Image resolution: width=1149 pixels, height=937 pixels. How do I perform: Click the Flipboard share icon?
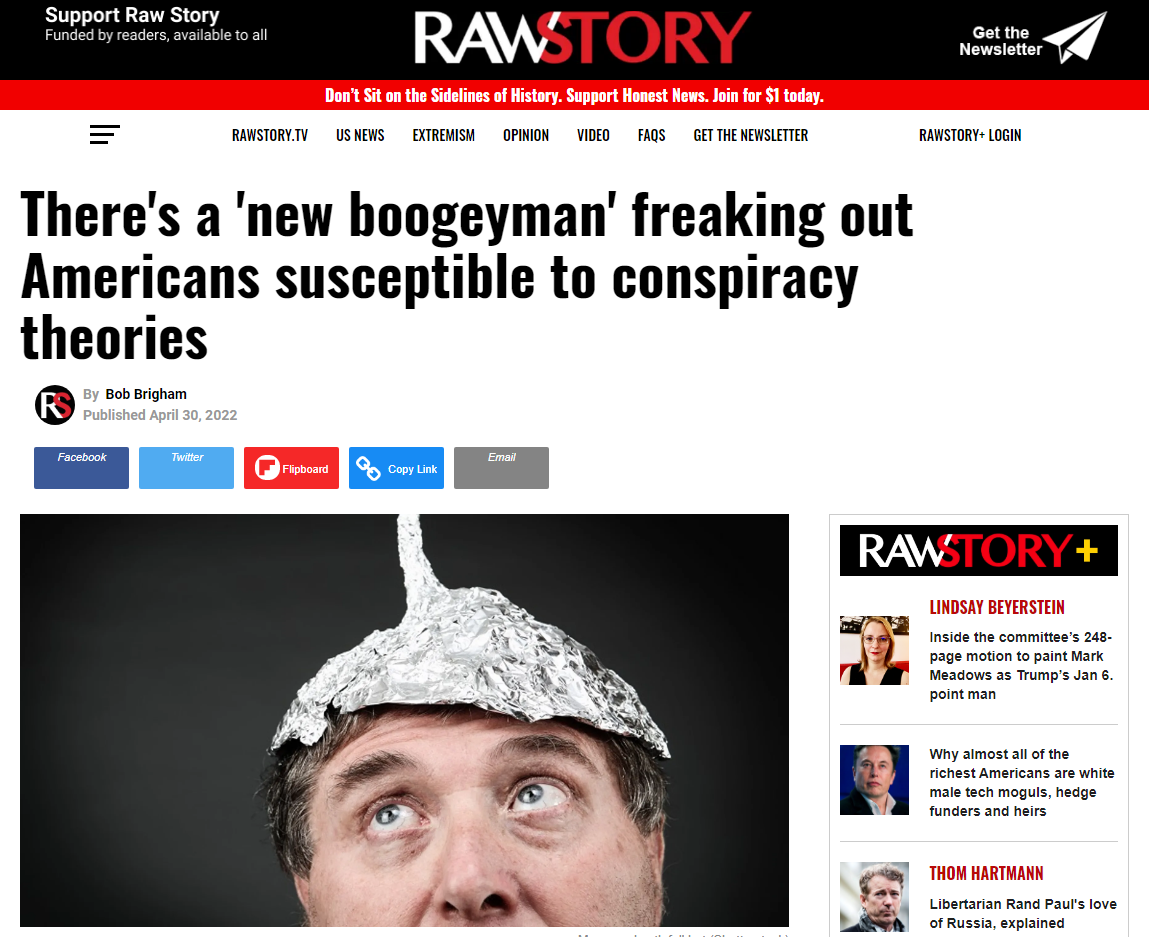267,467
